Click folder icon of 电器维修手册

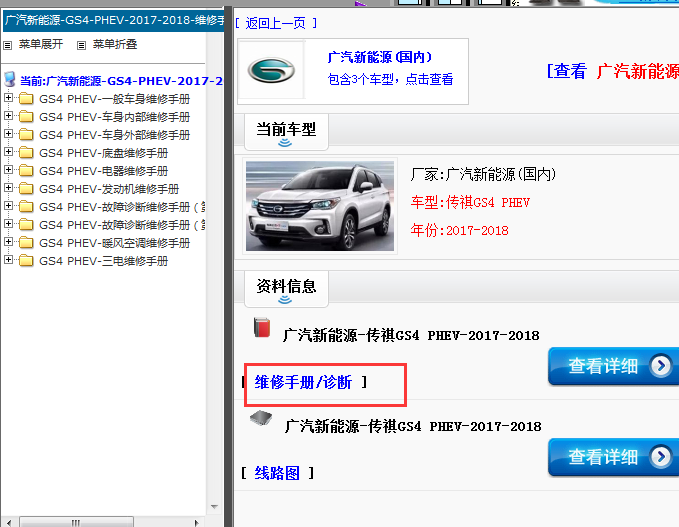point(26,171)
